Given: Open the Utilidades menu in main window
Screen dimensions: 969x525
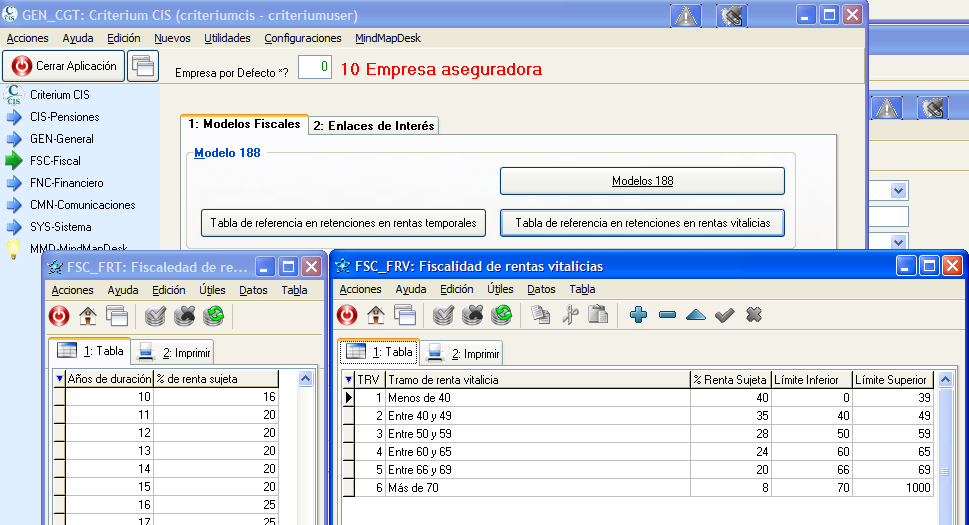Looking at the screenshot, I should [x=227, y=38].
